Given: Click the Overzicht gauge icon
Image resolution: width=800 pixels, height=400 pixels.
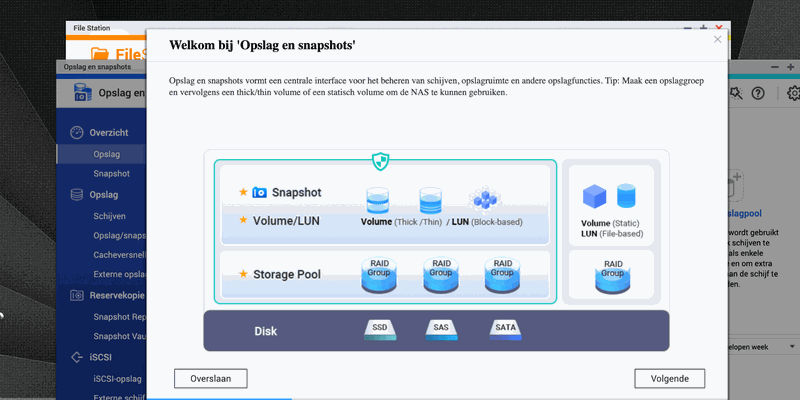Looking at the screenshot, I should [76, 133].
